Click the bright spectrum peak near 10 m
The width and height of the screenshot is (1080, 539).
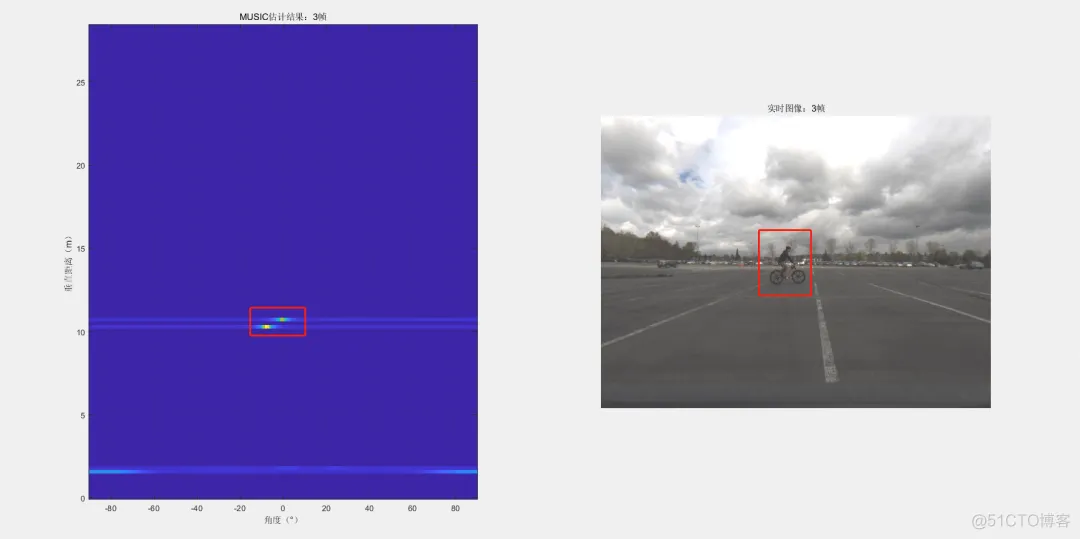[x=267, y=327]
